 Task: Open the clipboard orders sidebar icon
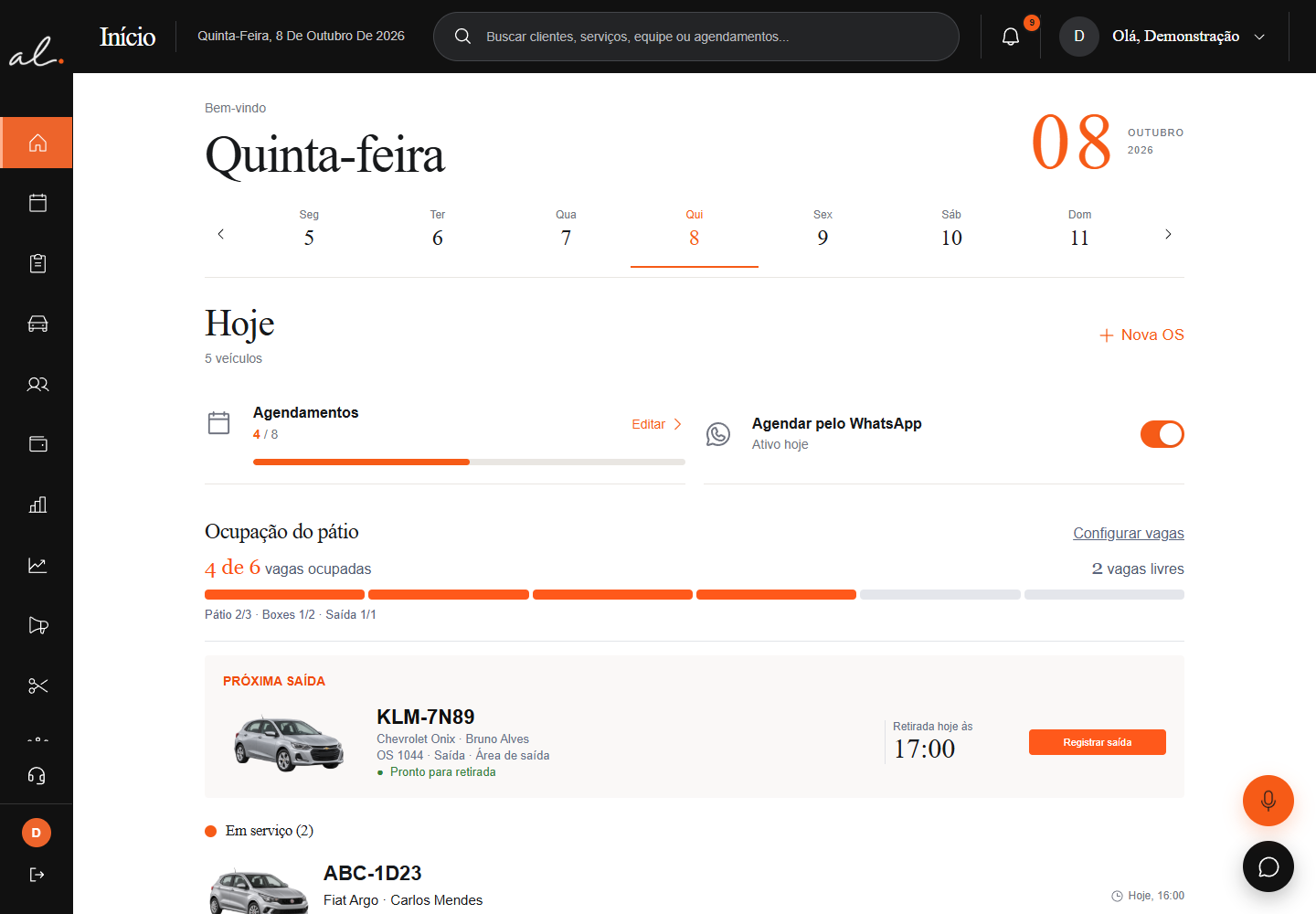click(x=37, y=263)
